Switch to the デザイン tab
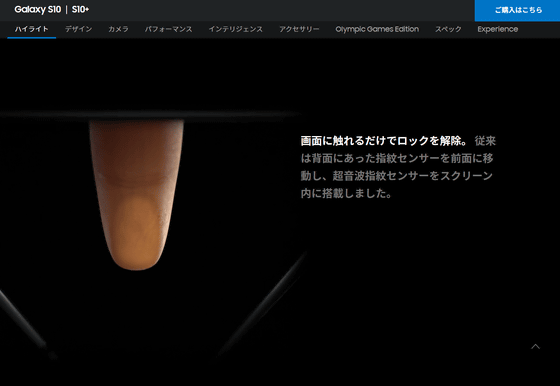 pyautogui.click(x=79, y=29)
